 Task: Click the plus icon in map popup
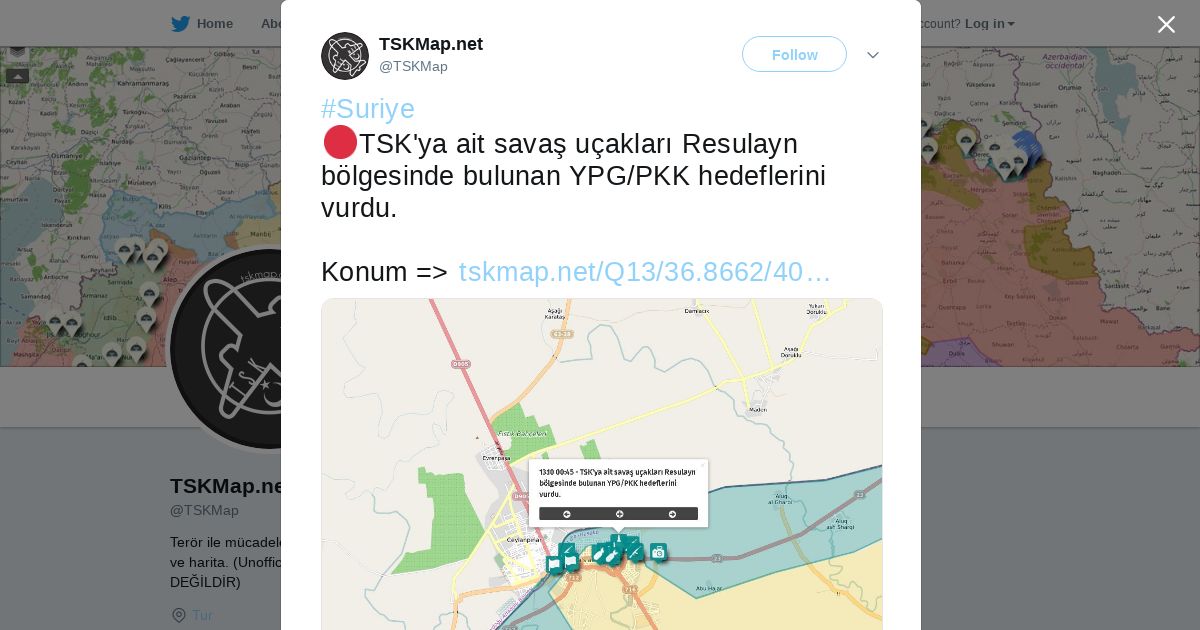point(619,514)
